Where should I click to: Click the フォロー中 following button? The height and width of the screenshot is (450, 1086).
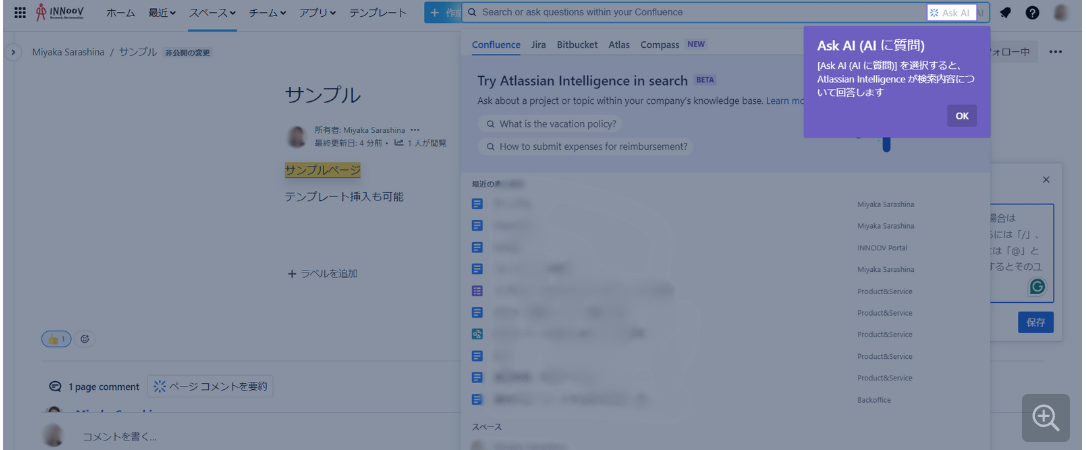click(1013, 52)
